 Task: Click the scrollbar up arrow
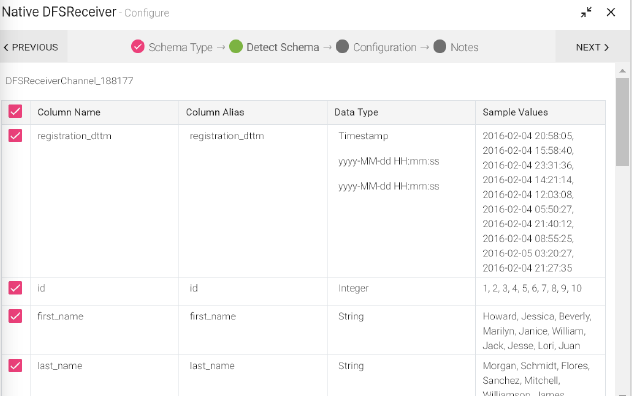[622, 71]
